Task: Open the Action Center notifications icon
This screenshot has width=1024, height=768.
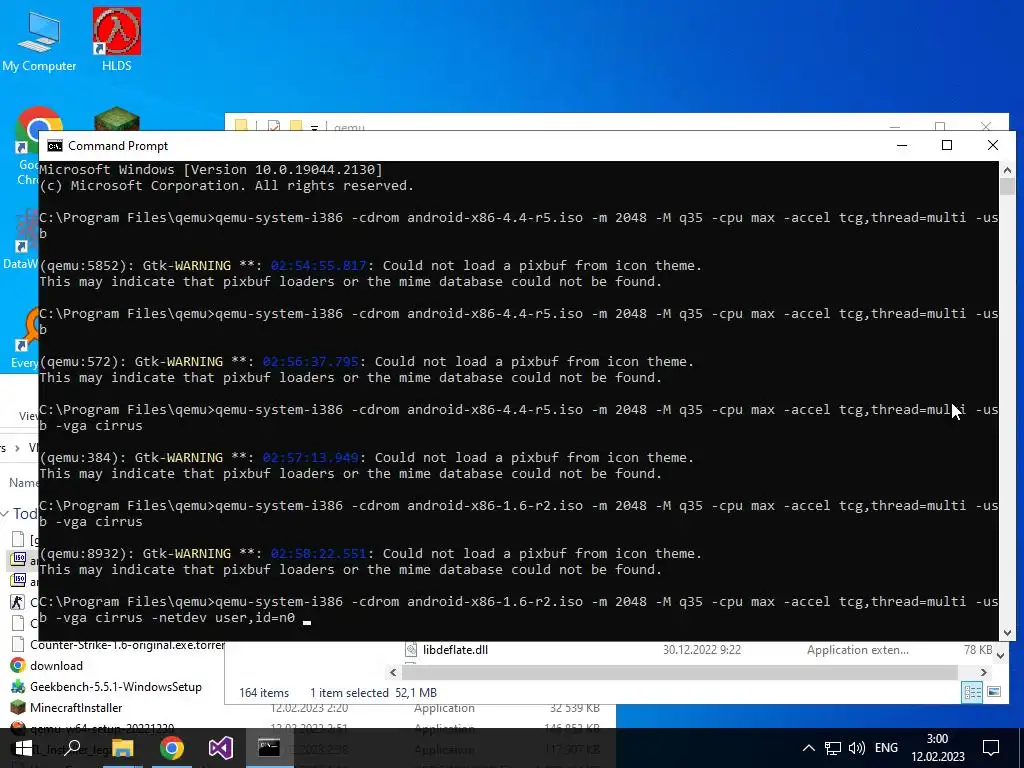Action: [991, 748]
